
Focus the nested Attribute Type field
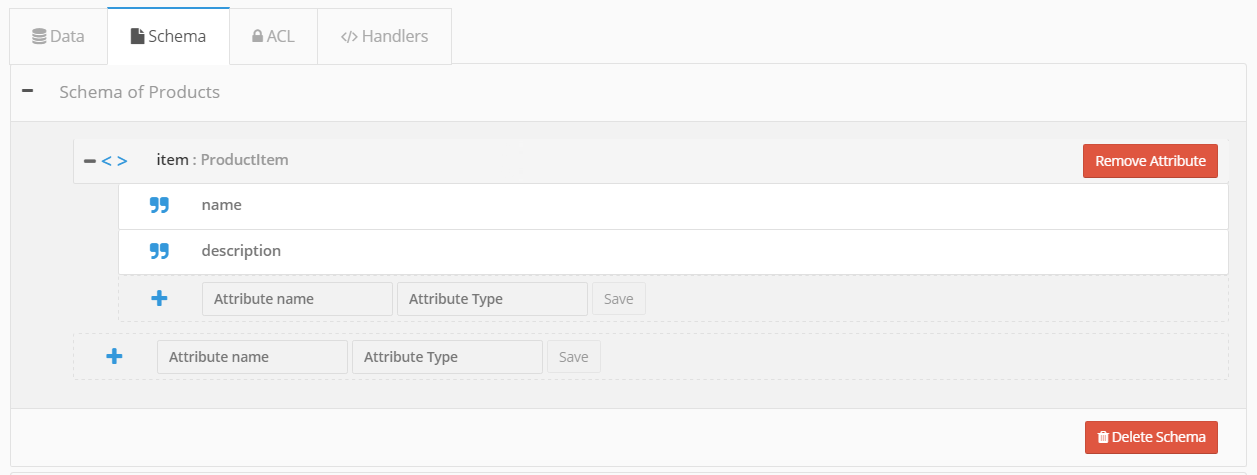(492, 299)
